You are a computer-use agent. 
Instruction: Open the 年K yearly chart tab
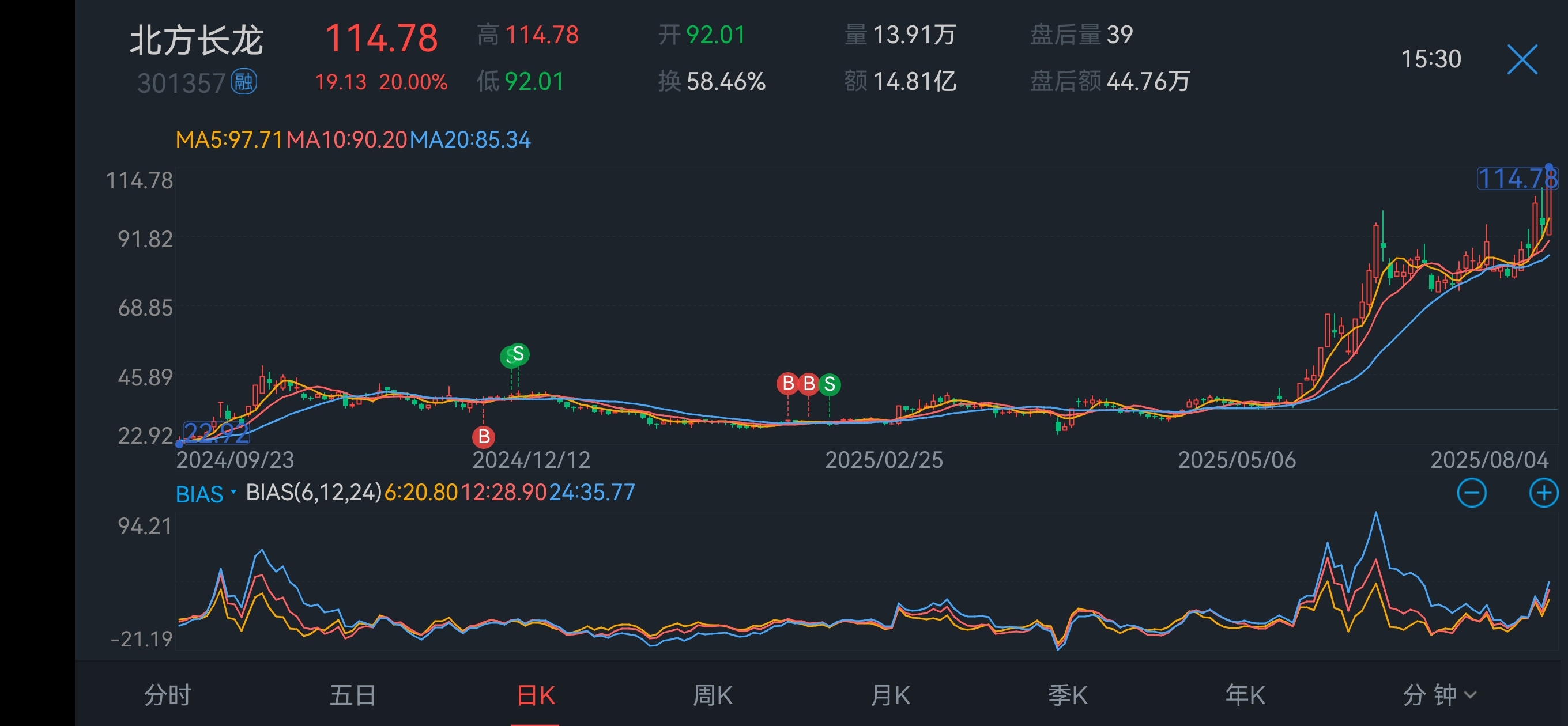pos(1245,694)
